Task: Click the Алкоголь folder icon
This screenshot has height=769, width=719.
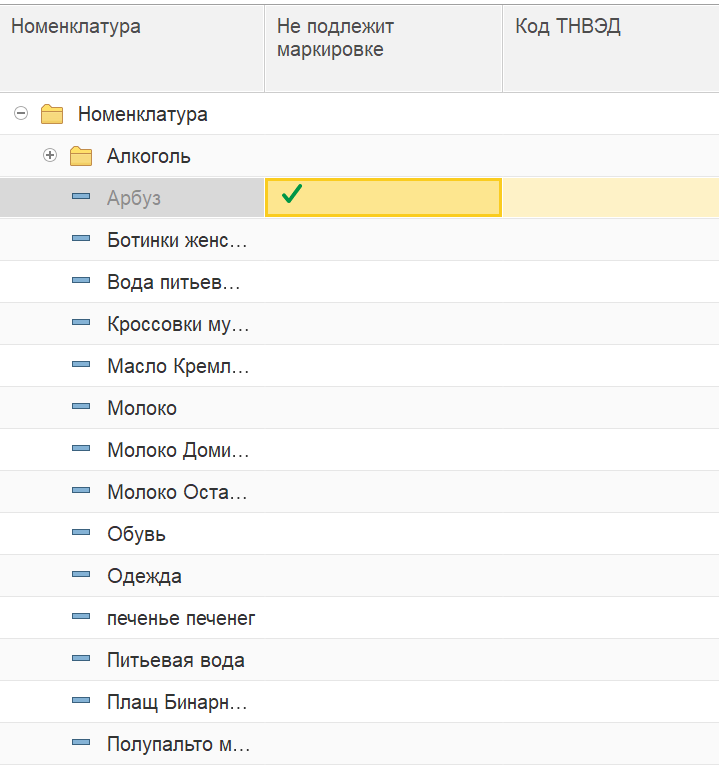Action: click(81, 156)
